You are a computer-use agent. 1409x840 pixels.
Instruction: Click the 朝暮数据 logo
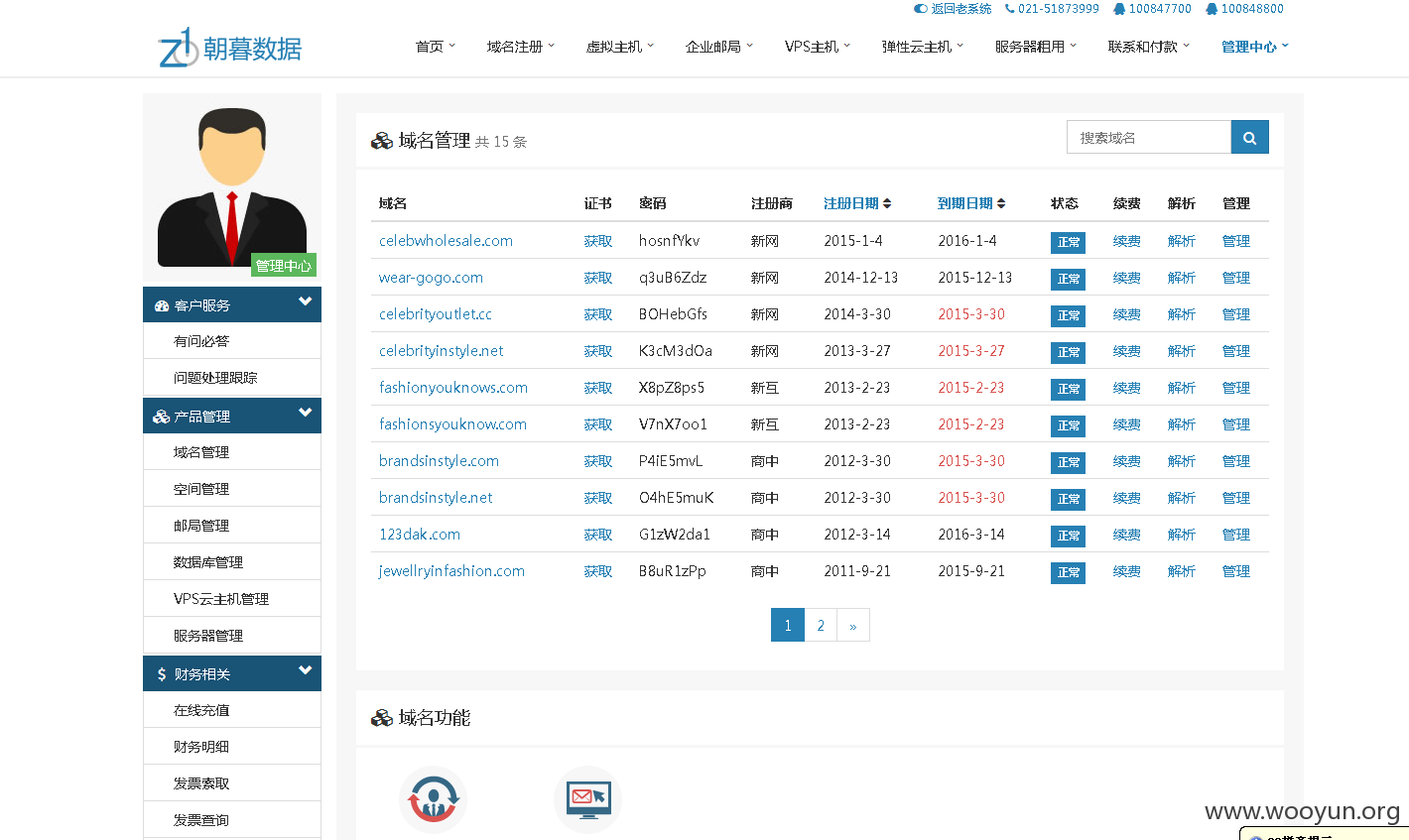pyautogui.click(x=230, y=47)
